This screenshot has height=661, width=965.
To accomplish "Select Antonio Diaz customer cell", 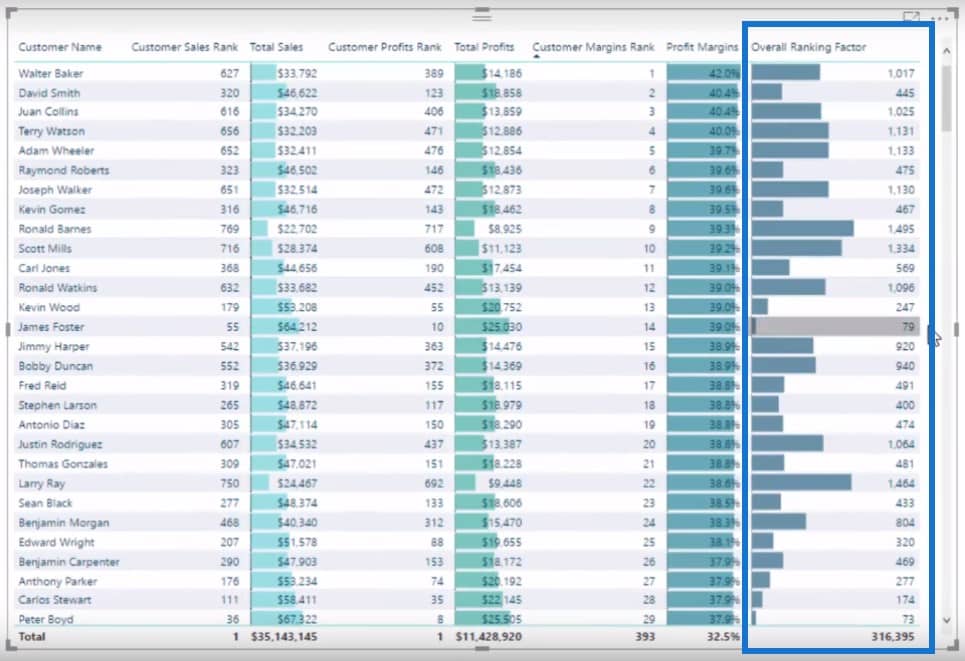I will (x=51, y=425).
